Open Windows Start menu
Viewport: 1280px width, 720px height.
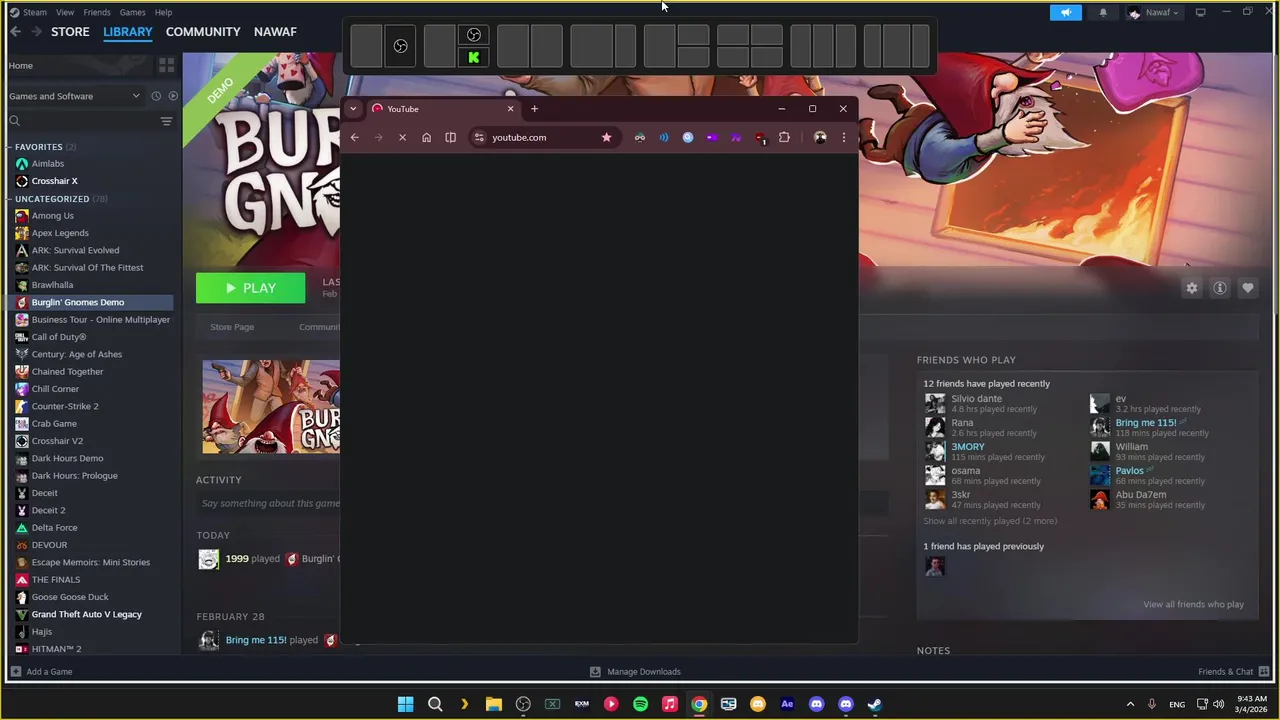405,704
